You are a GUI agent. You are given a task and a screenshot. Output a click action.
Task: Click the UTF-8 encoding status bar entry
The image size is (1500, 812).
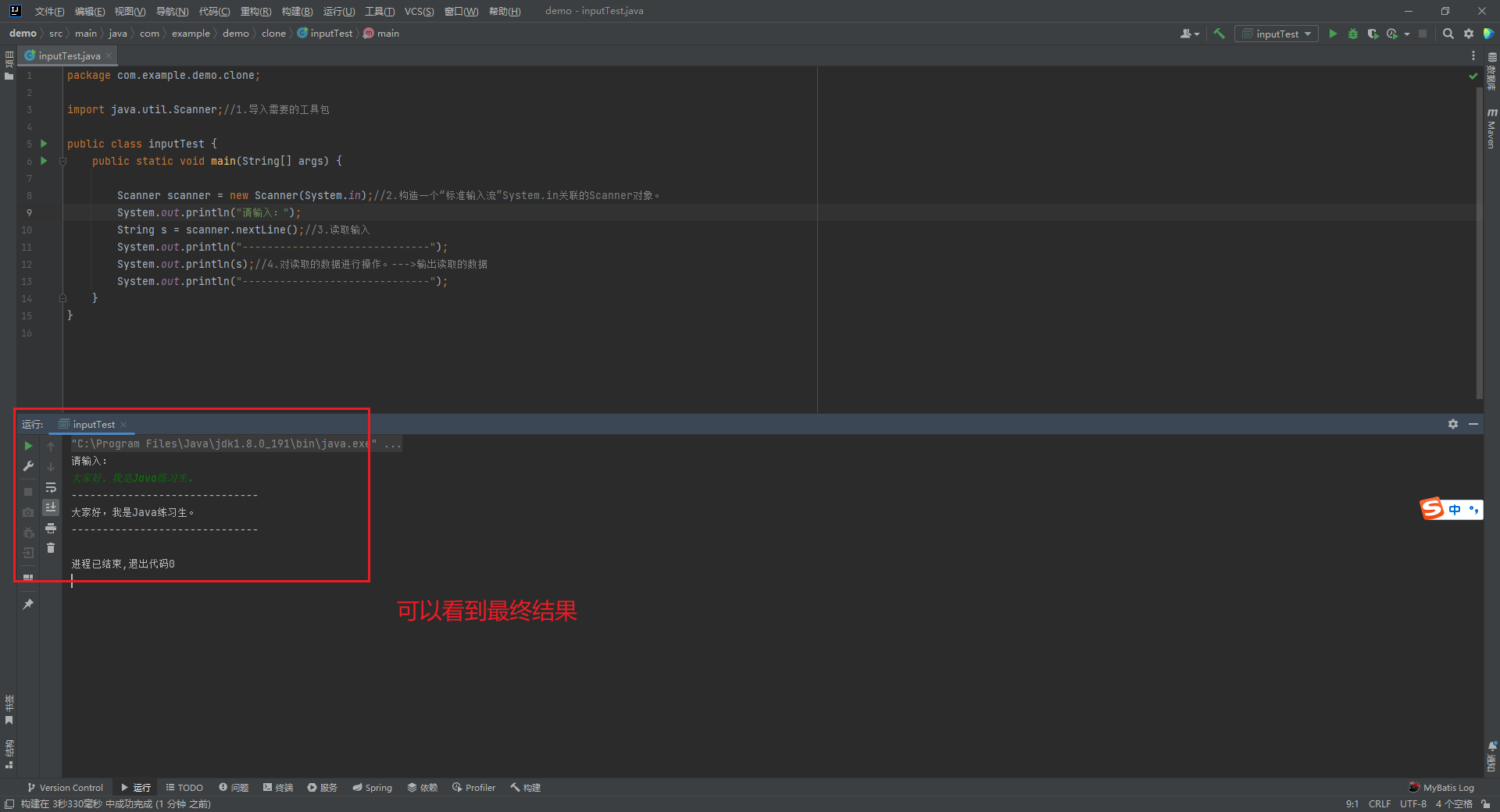coord(1412,803)
